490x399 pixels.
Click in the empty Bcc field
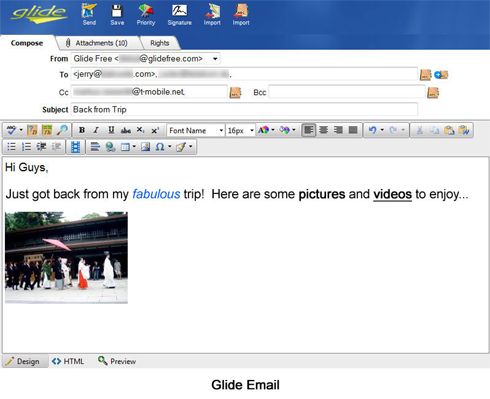[347, 92]
